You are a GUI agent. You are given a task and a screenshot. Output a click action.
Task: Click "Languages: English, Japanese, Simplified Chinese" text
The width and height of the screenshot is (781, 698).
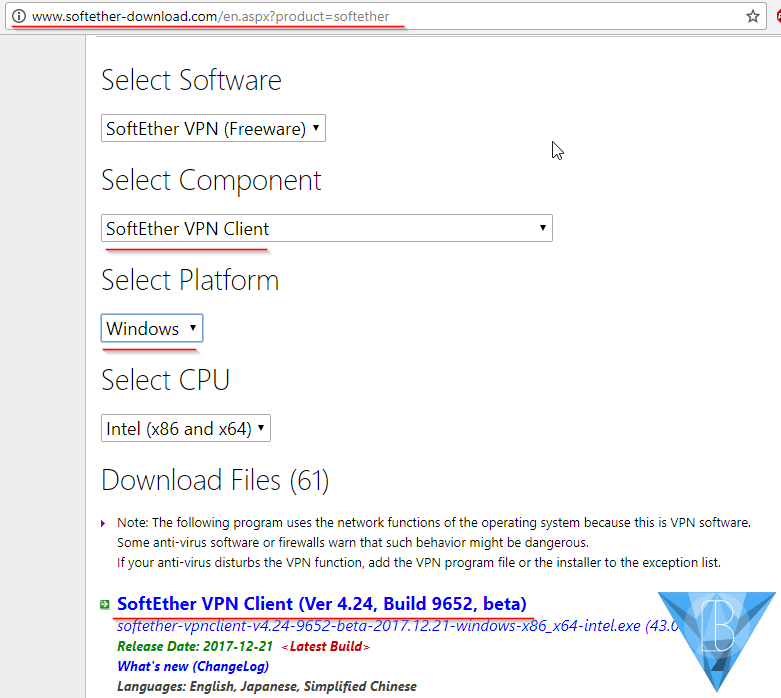(x=267, y=687)
